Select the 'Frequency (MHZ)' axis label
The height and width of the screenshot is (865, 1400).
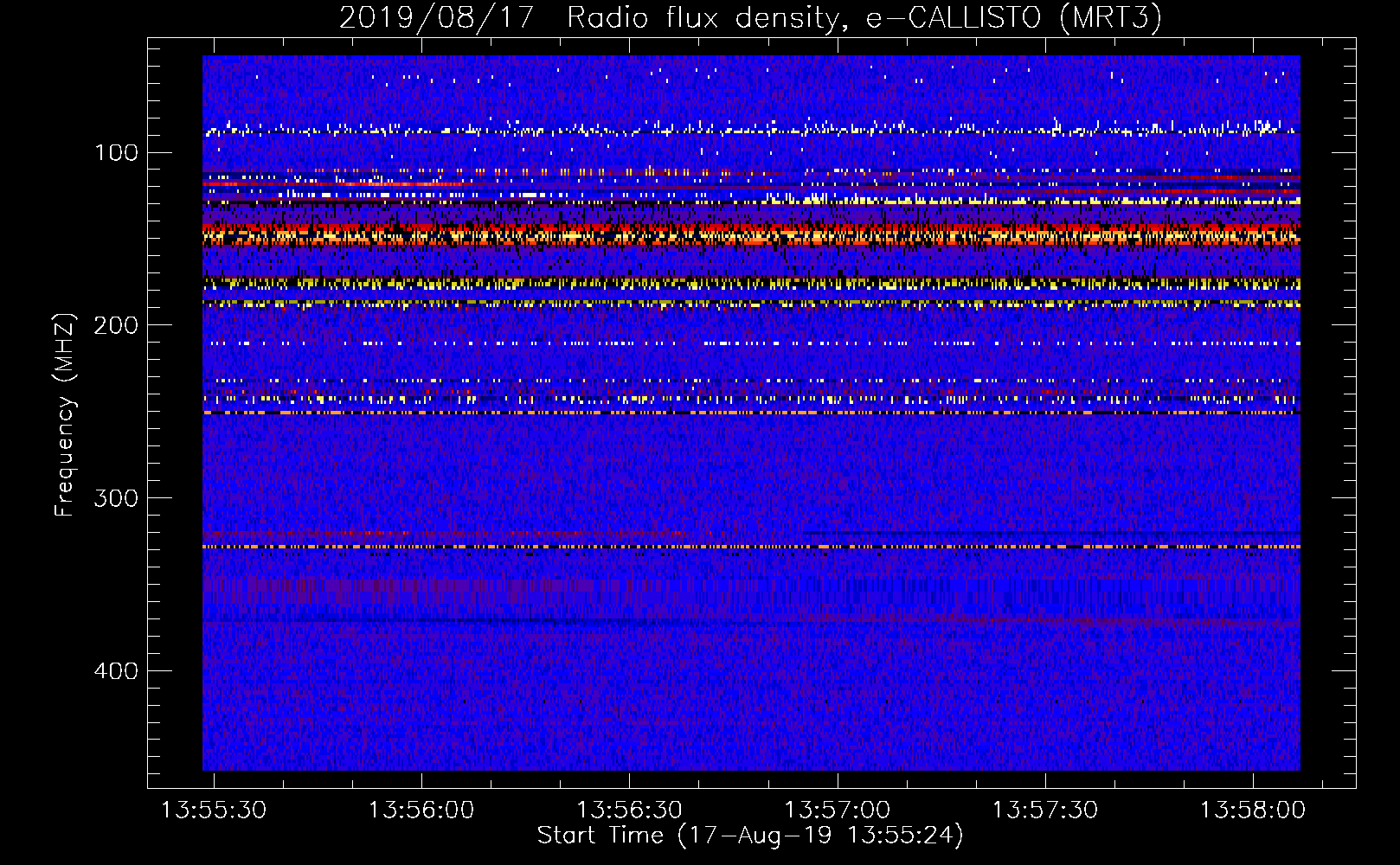coord(65,415)
